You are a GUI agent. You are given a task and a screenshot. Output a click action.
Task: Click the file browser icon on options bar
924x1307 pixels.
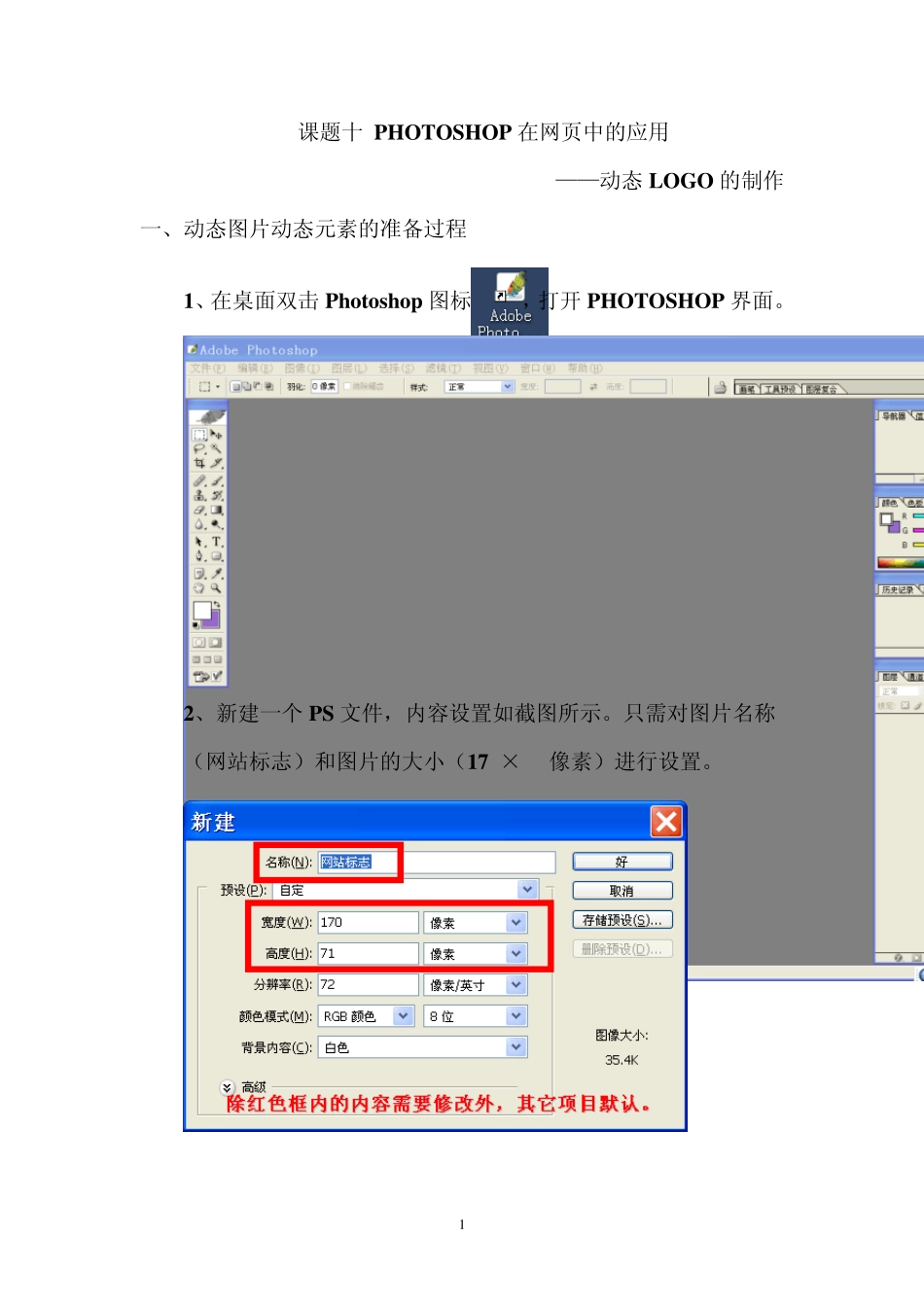click(x=720, y=386)
